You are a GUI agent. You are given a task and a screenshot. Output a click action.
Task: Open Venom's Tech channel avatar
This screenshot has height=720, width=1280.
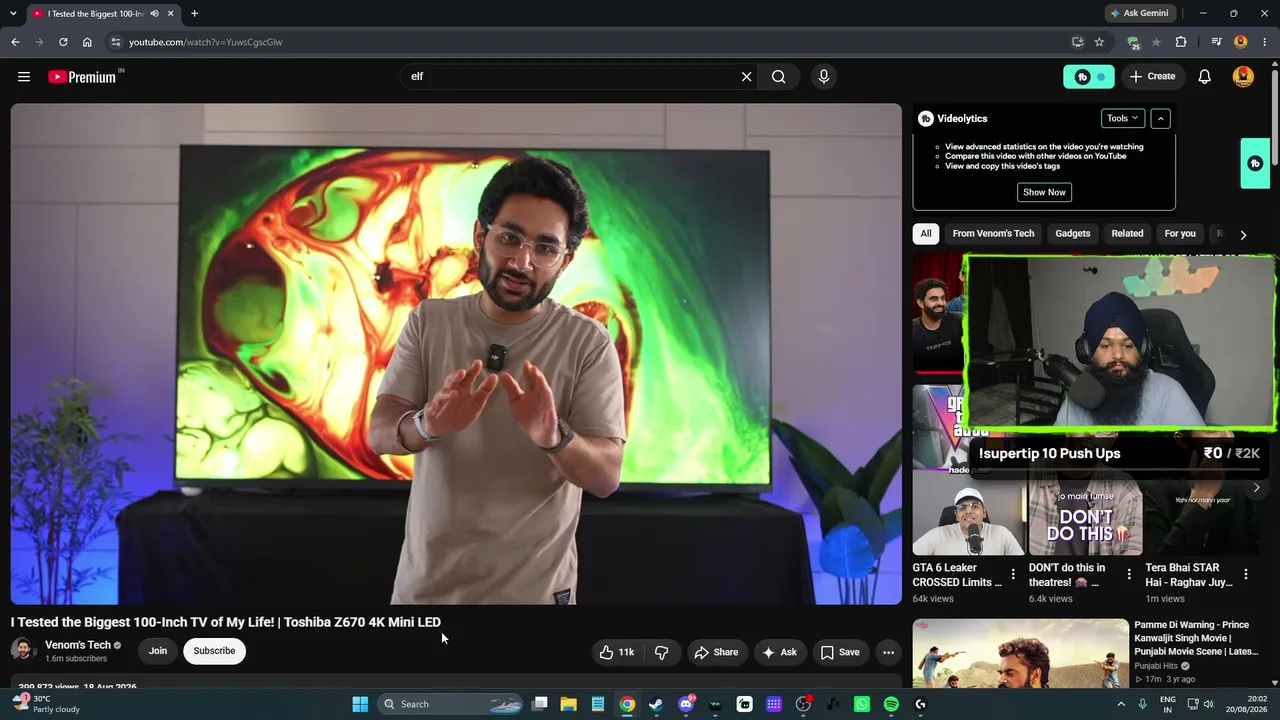23,651
